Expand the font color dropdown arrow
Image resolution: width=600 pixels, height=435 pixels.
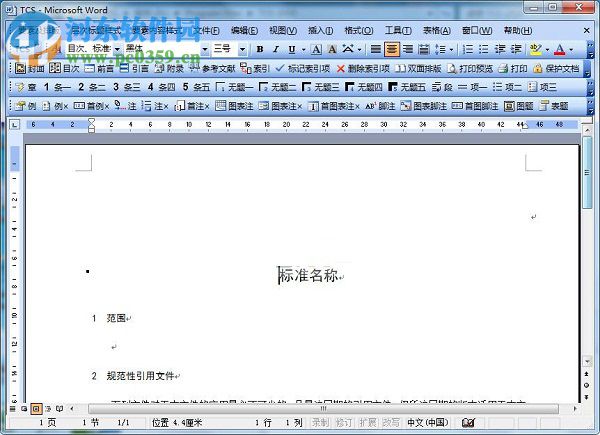coord(571,50)
